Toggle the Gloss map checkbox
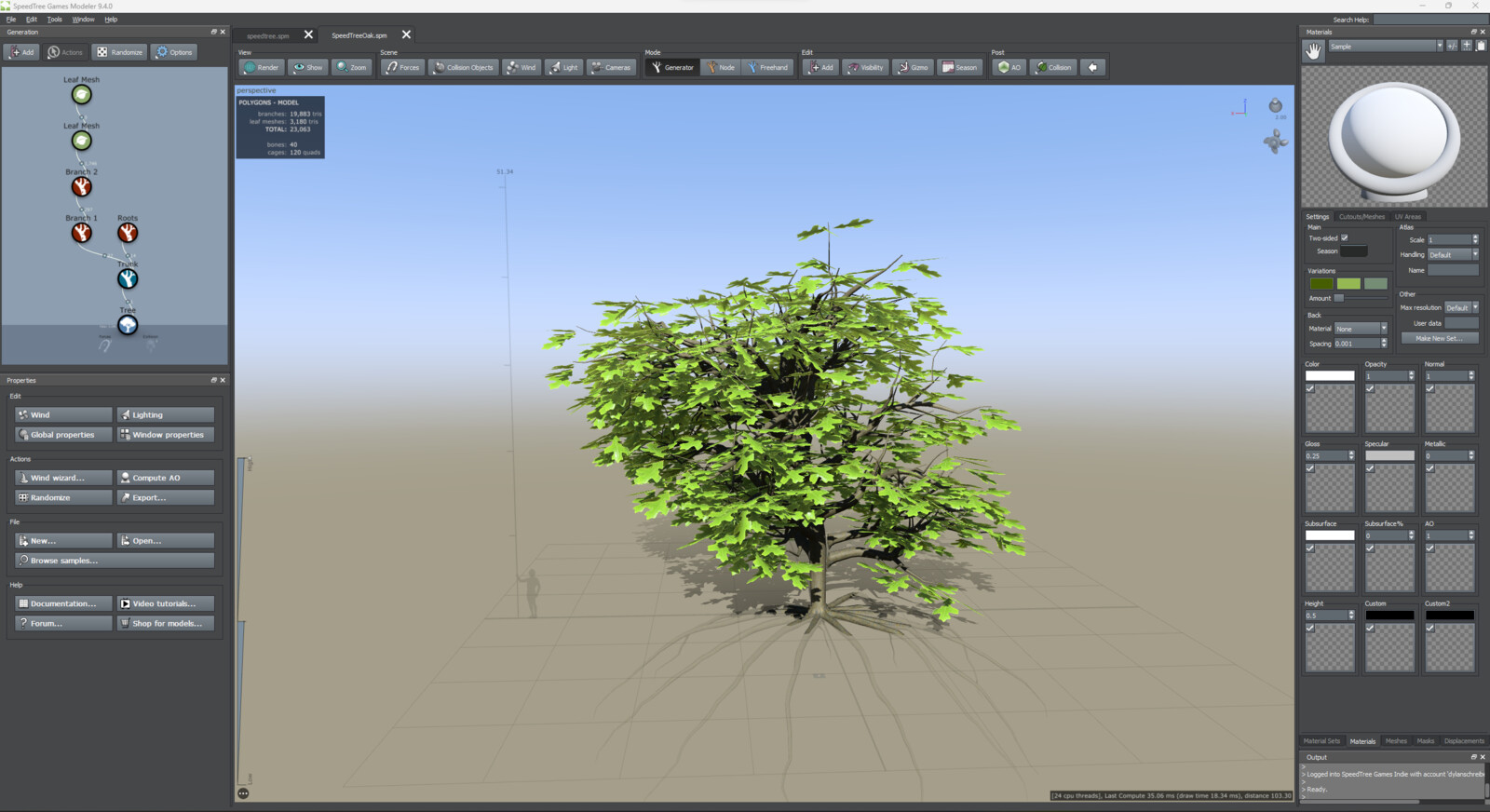This screenshot has width=1490, height=812. click(x=1310, y=468)
